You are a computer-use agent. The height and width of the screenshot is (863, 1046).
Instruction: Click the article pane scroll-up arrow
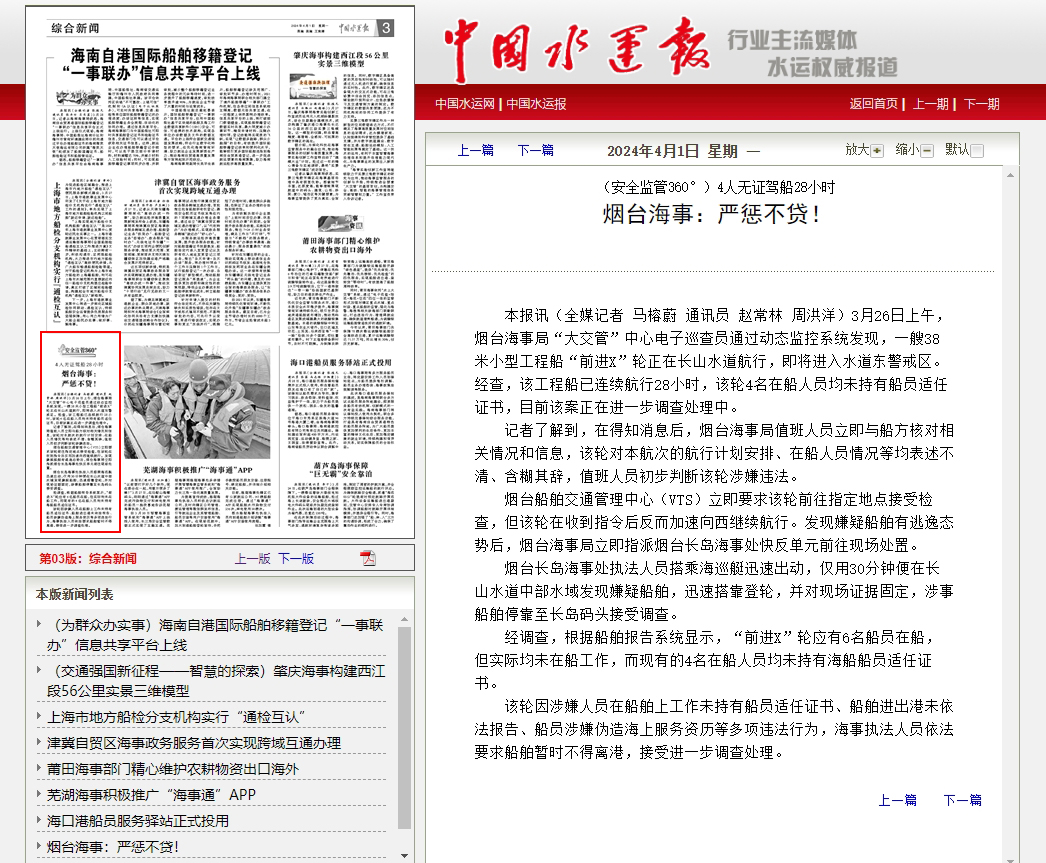1011,175
